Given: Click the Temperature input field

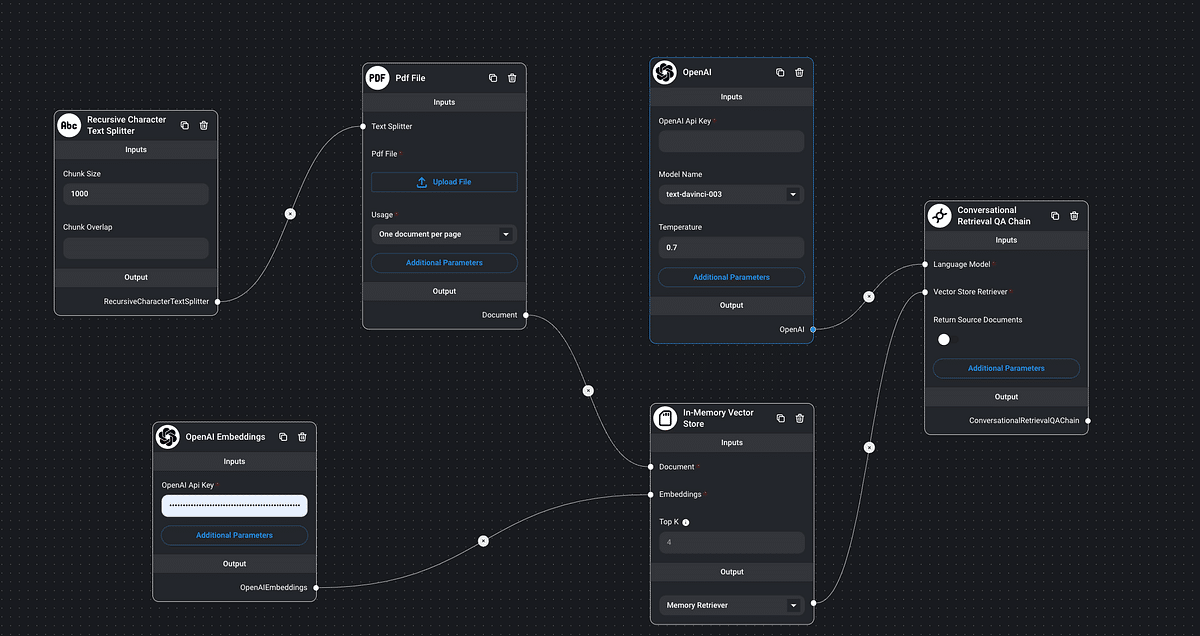Looking at the screenshot, I should 731,247.
